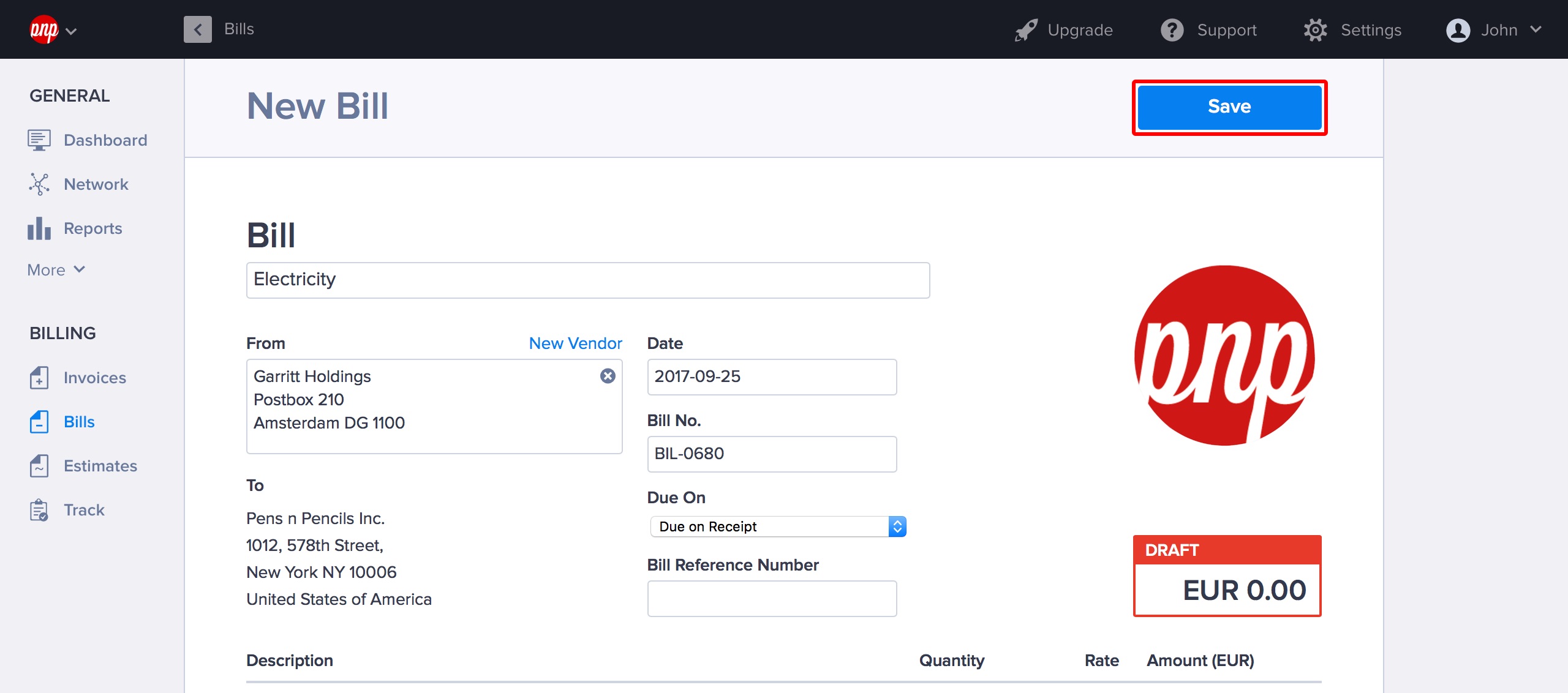This screenshot has height=693, width=1568.
Task: Open the Network icon in the sidebar
Action: pos(39,184)
